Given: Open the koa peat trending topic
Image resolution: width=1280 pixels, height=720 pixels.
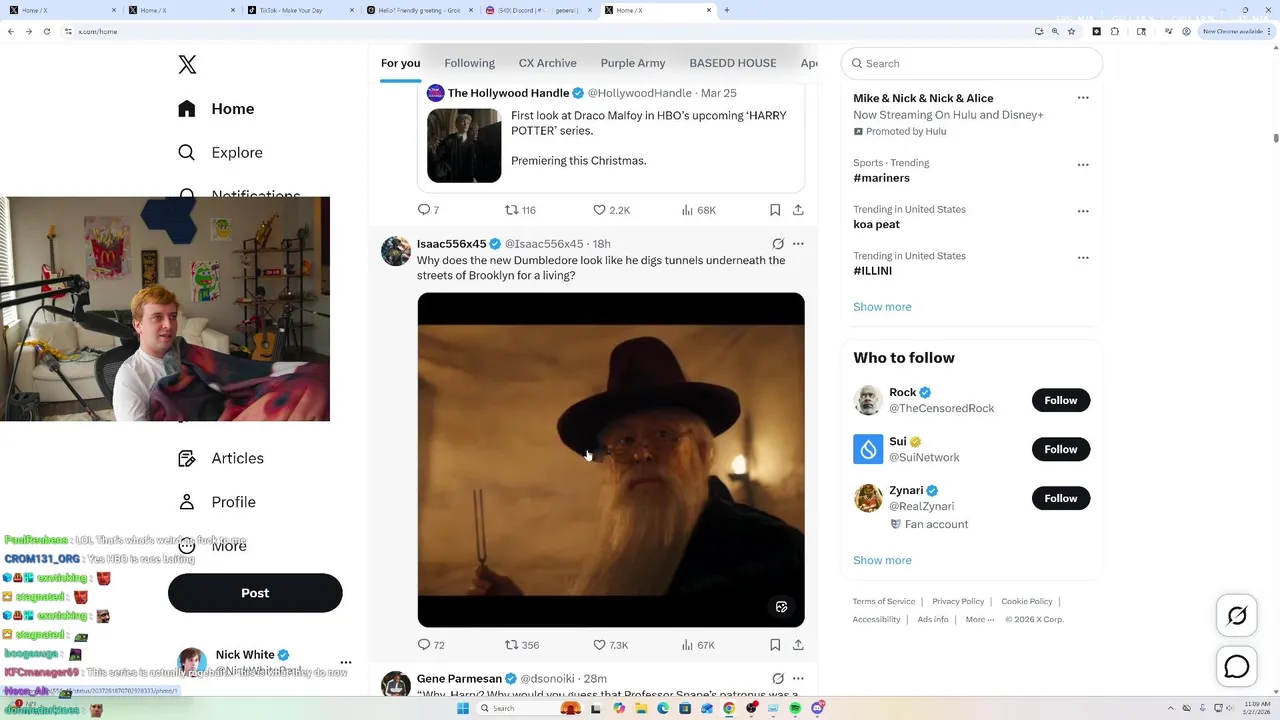Looking at the screenshot, I should point(876,225).
